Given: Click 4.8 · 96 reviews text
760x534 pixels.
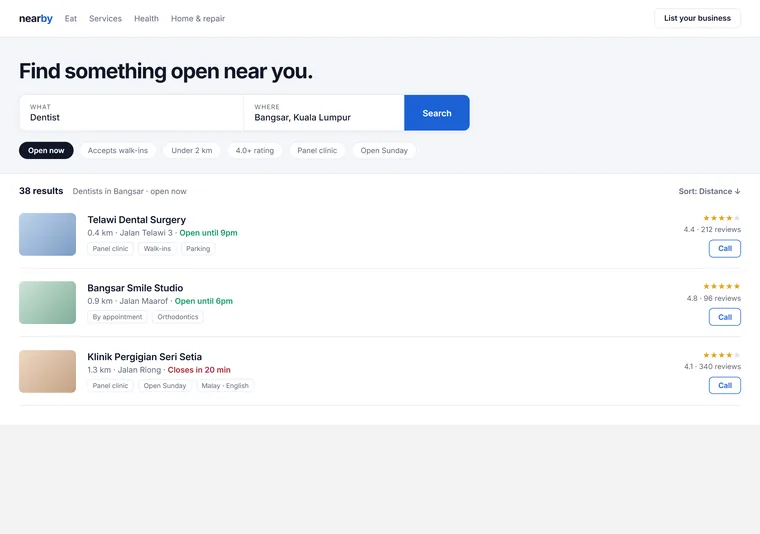Looking at the screenshot, I should (x=713, y=298).
